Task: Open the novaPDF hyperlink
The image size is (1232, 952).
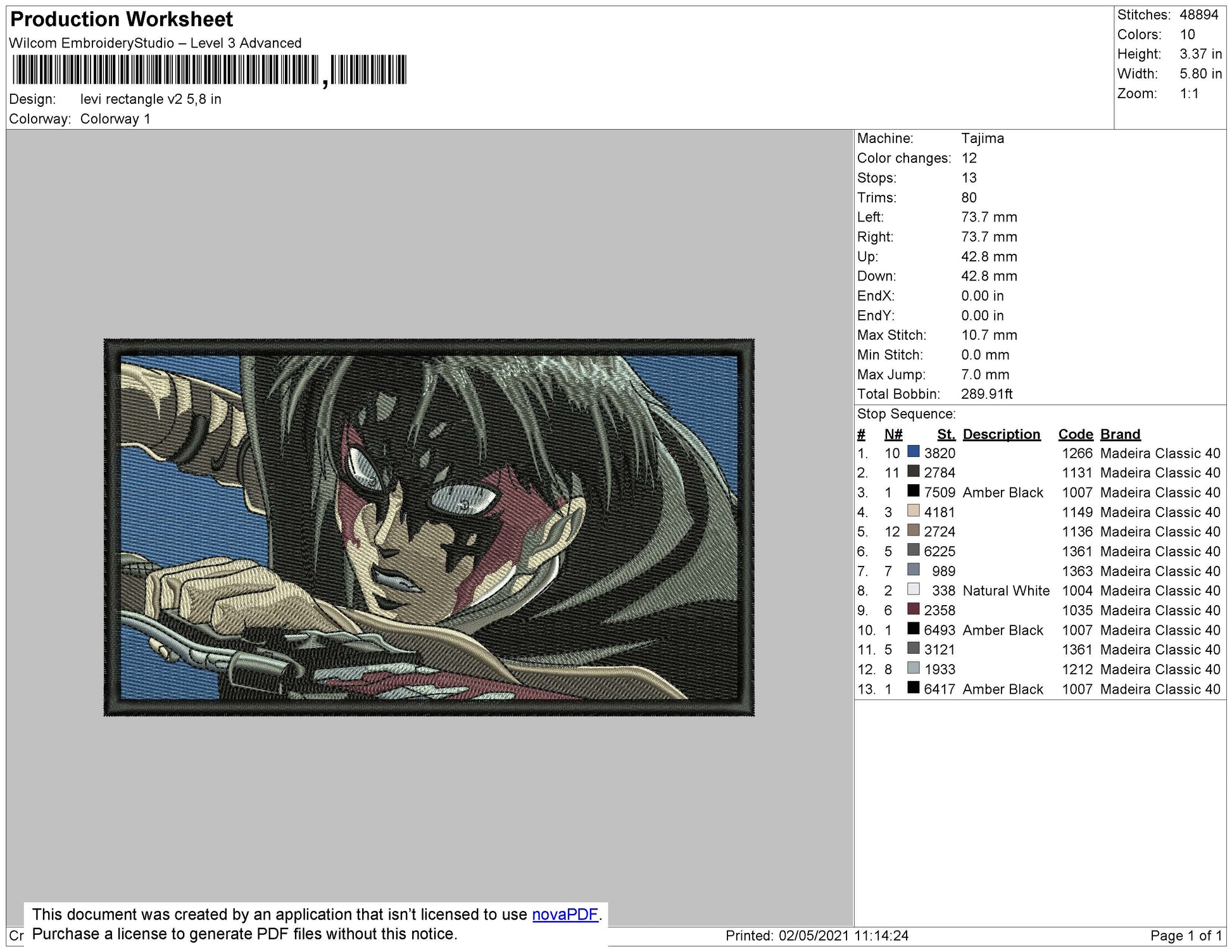Action: [x=565, y=915]
